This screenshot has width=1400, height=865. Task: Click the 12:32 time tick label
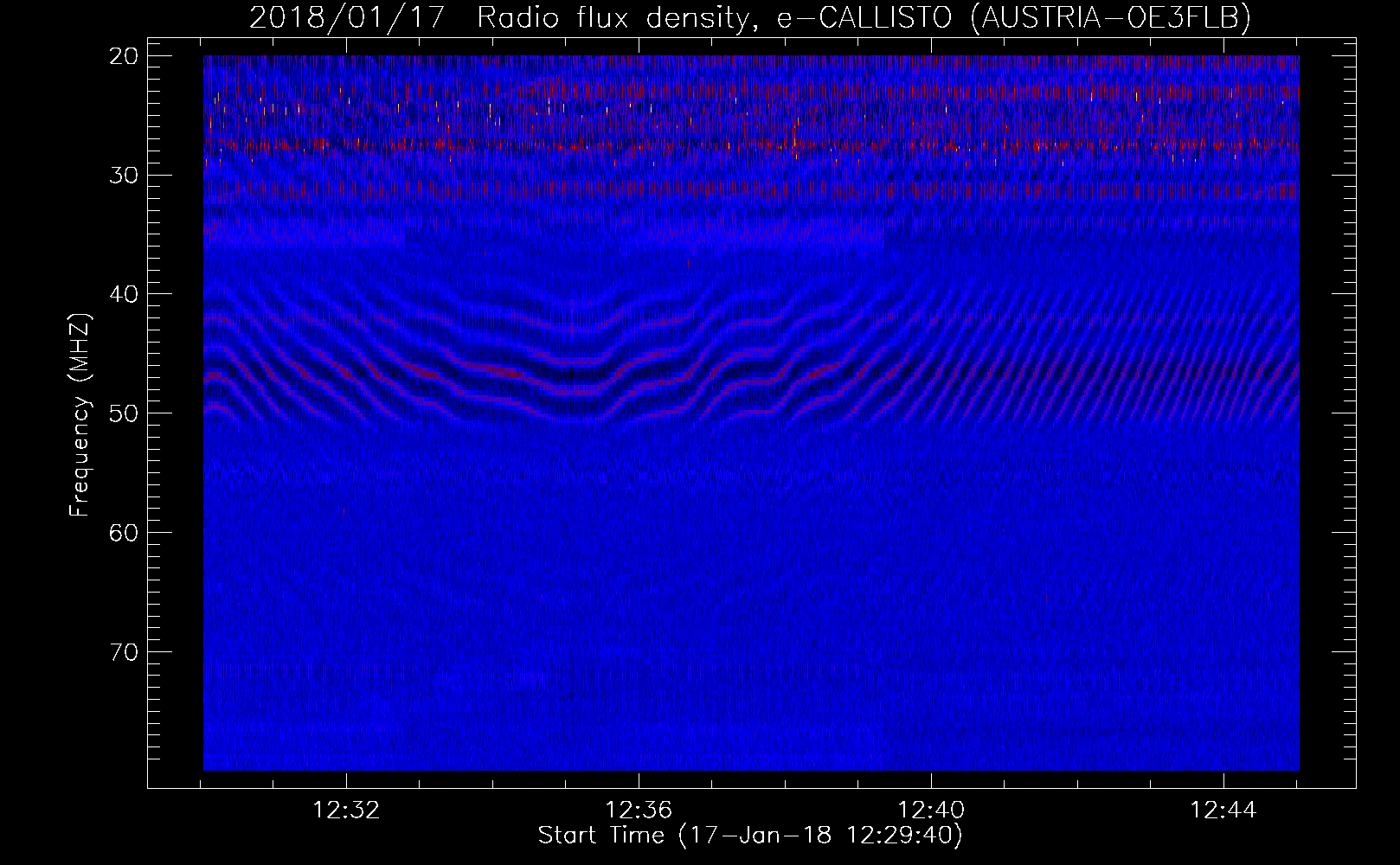(346, 811)
